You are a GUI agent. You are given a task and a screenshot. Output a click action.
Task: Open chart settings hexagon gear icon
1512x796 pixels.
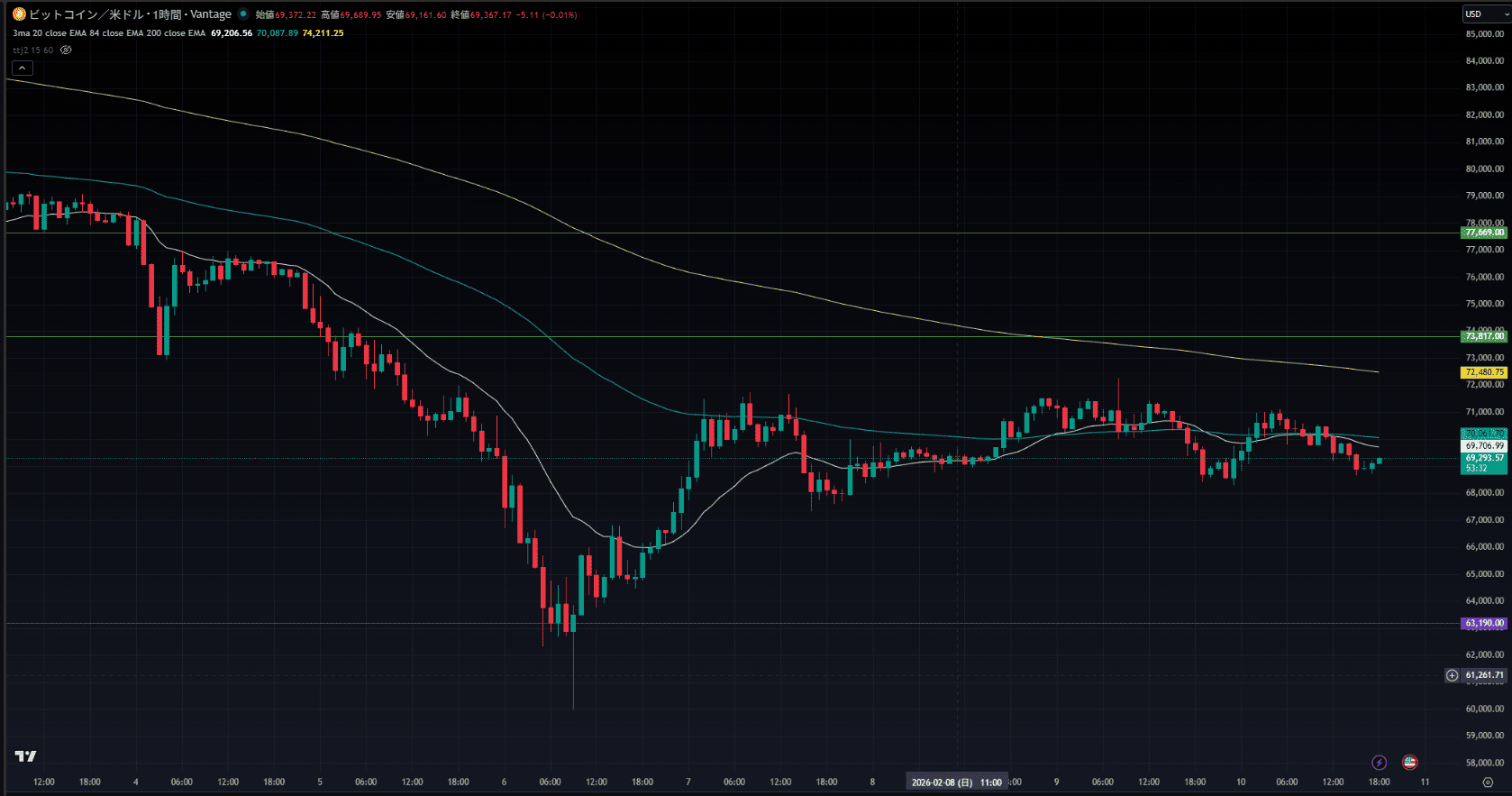point(1488,782)
